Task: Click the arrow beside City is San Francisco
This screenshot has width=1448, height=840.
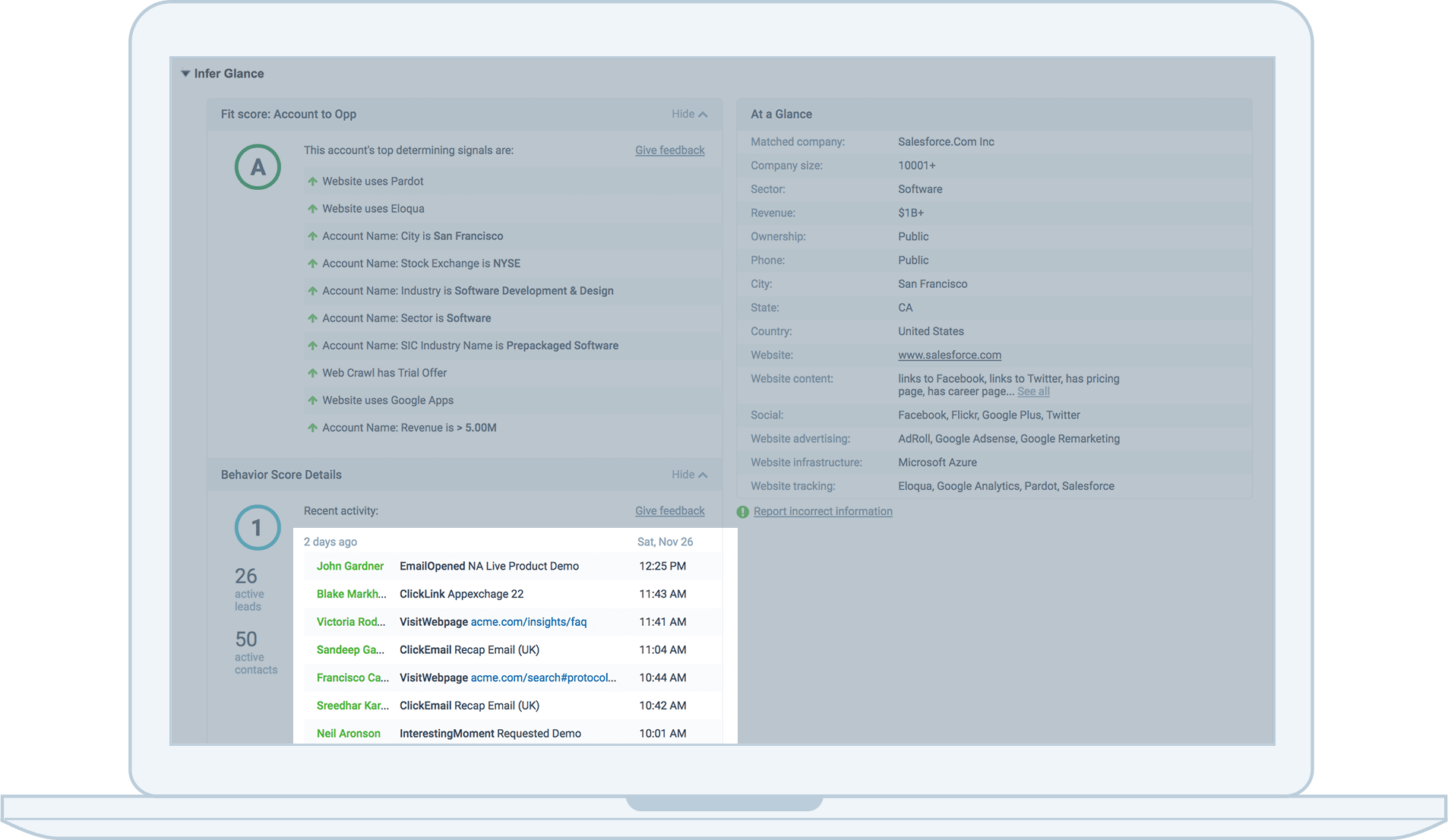Action: [312, 236]
